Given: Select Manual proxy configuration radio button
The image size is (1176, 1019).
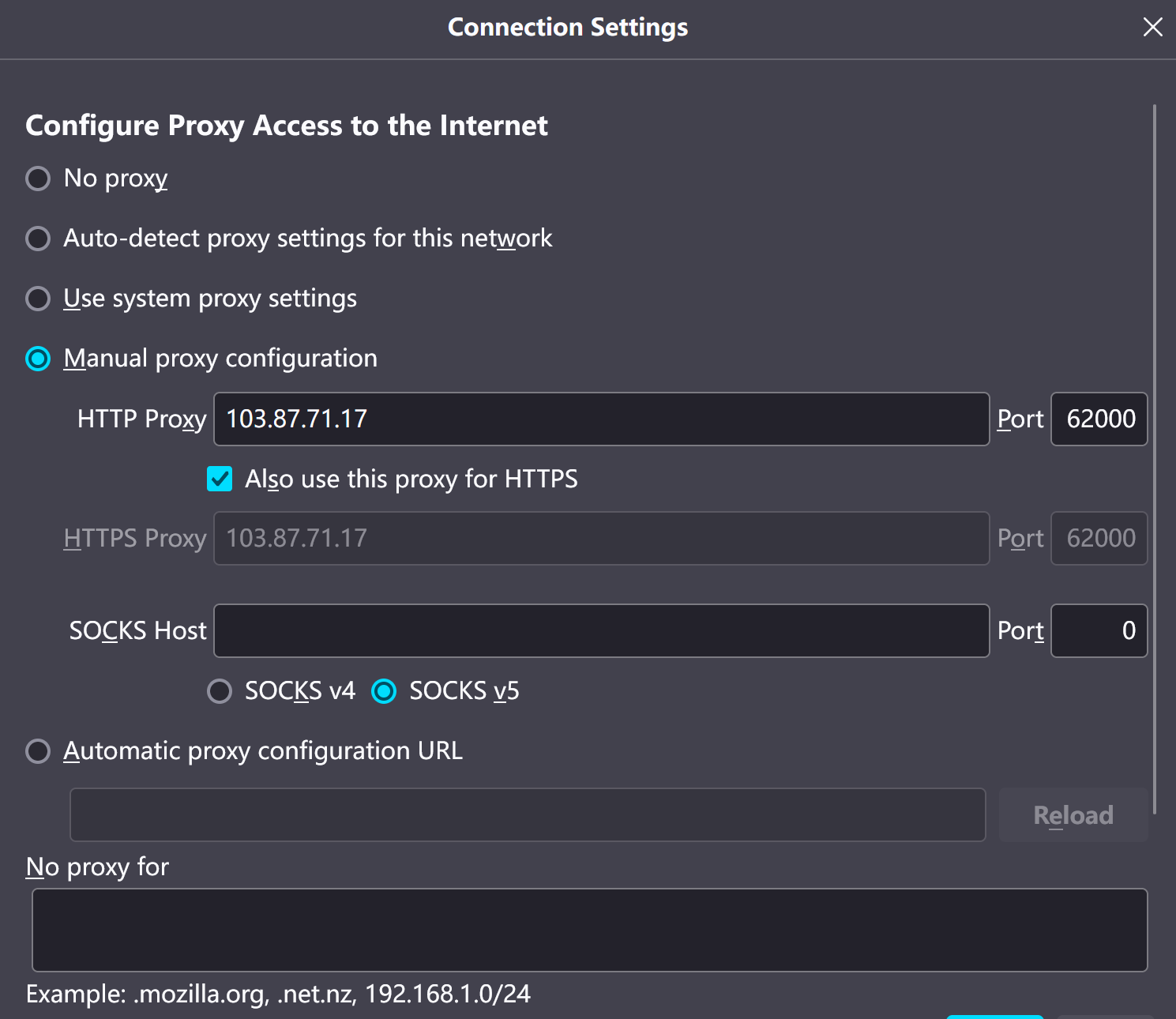Looking at the screenshot, I should point(38,359).
